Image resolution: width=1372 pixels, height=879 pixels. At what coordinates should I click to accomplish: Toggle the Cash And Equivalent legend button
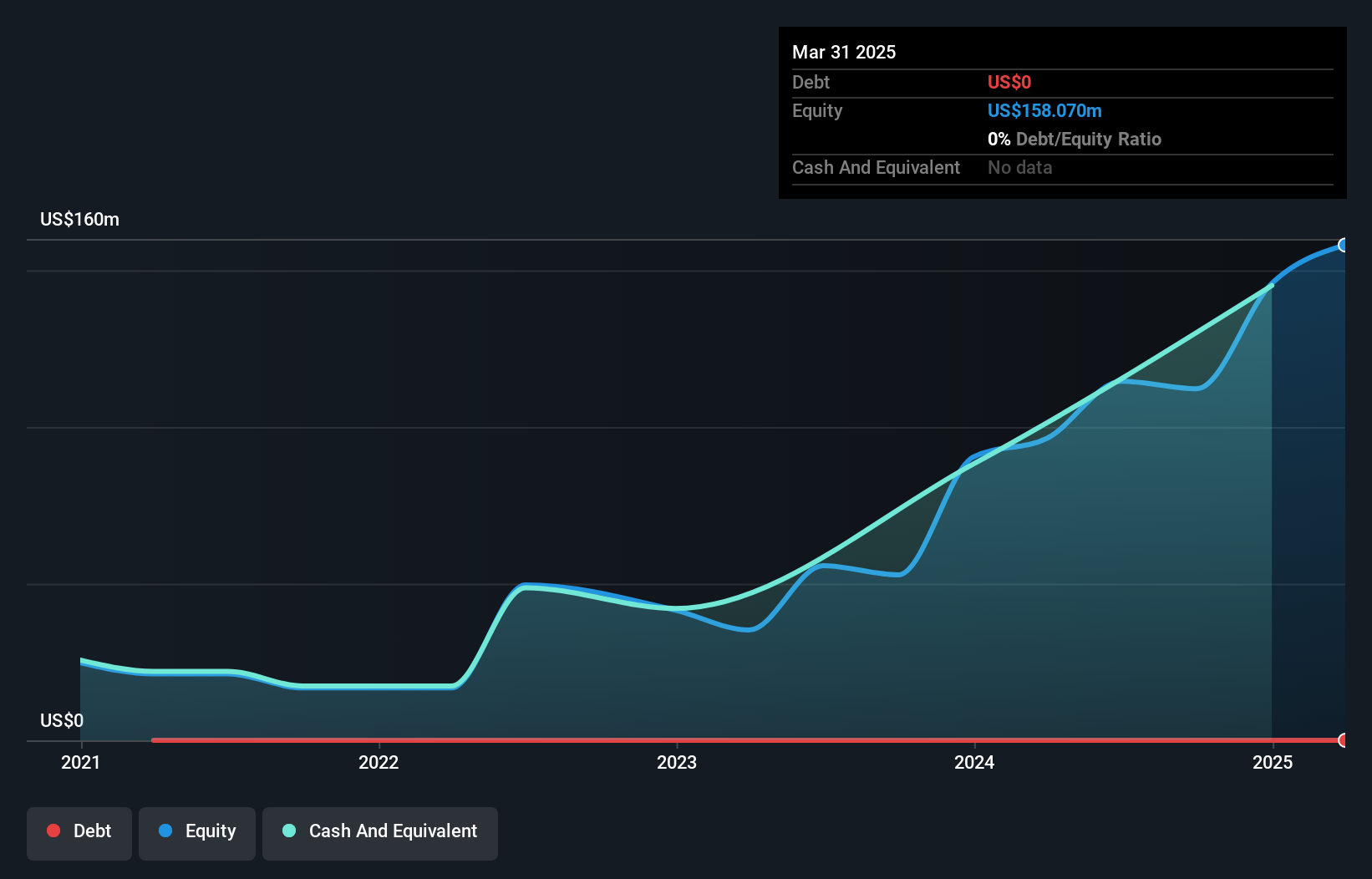[x=380, y=833]
